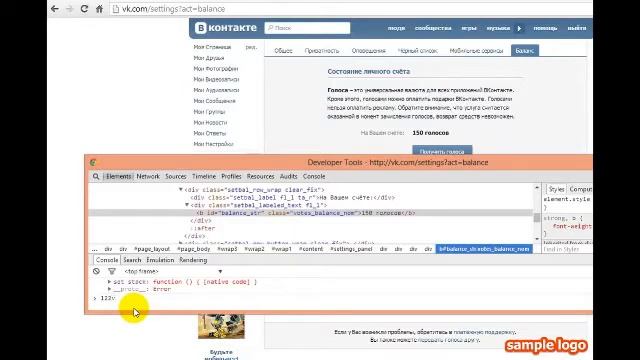The image size is (640, 360).
Task: Open the drawer Rendering tab
Action: [x=193, y=260]
